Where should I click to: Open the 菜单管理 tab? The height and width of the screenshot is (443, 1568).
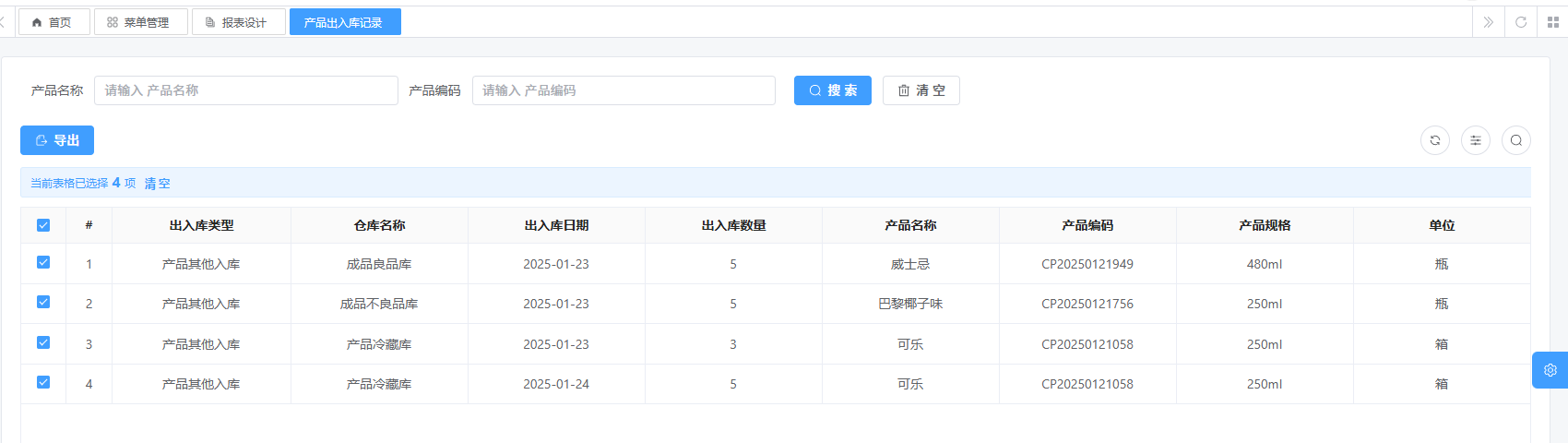139,22
